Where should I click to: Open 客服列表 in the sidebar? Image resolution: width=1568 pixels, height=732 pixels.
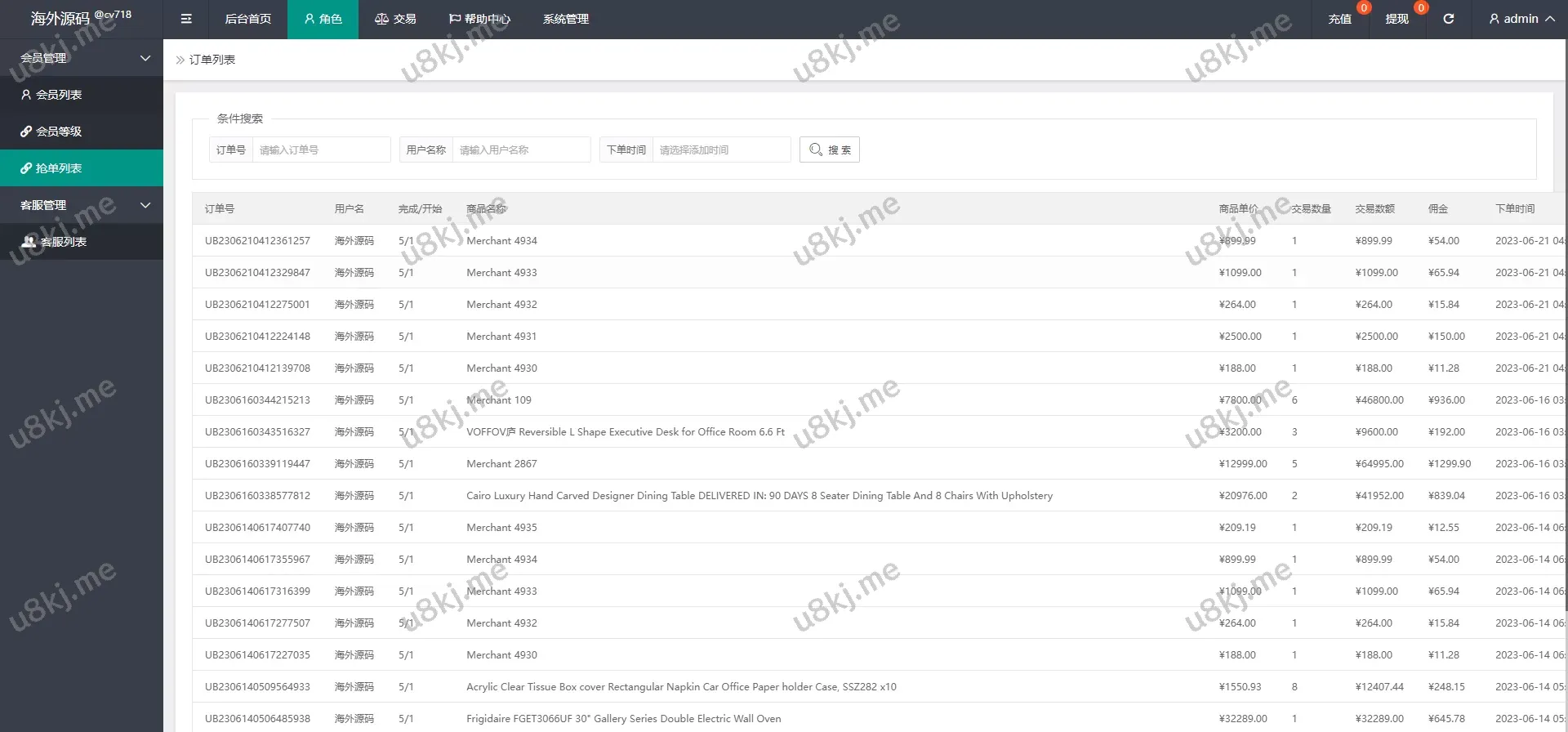64,242
